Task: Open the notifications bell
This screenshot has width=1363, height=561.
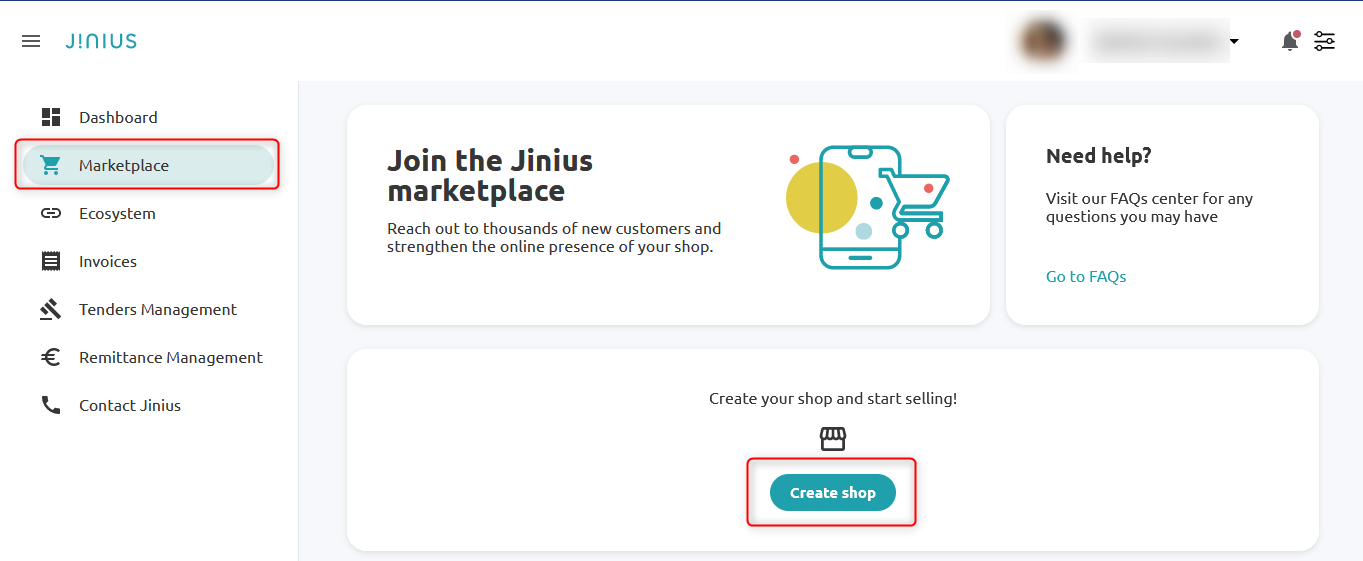Action: pos(1290,41)
